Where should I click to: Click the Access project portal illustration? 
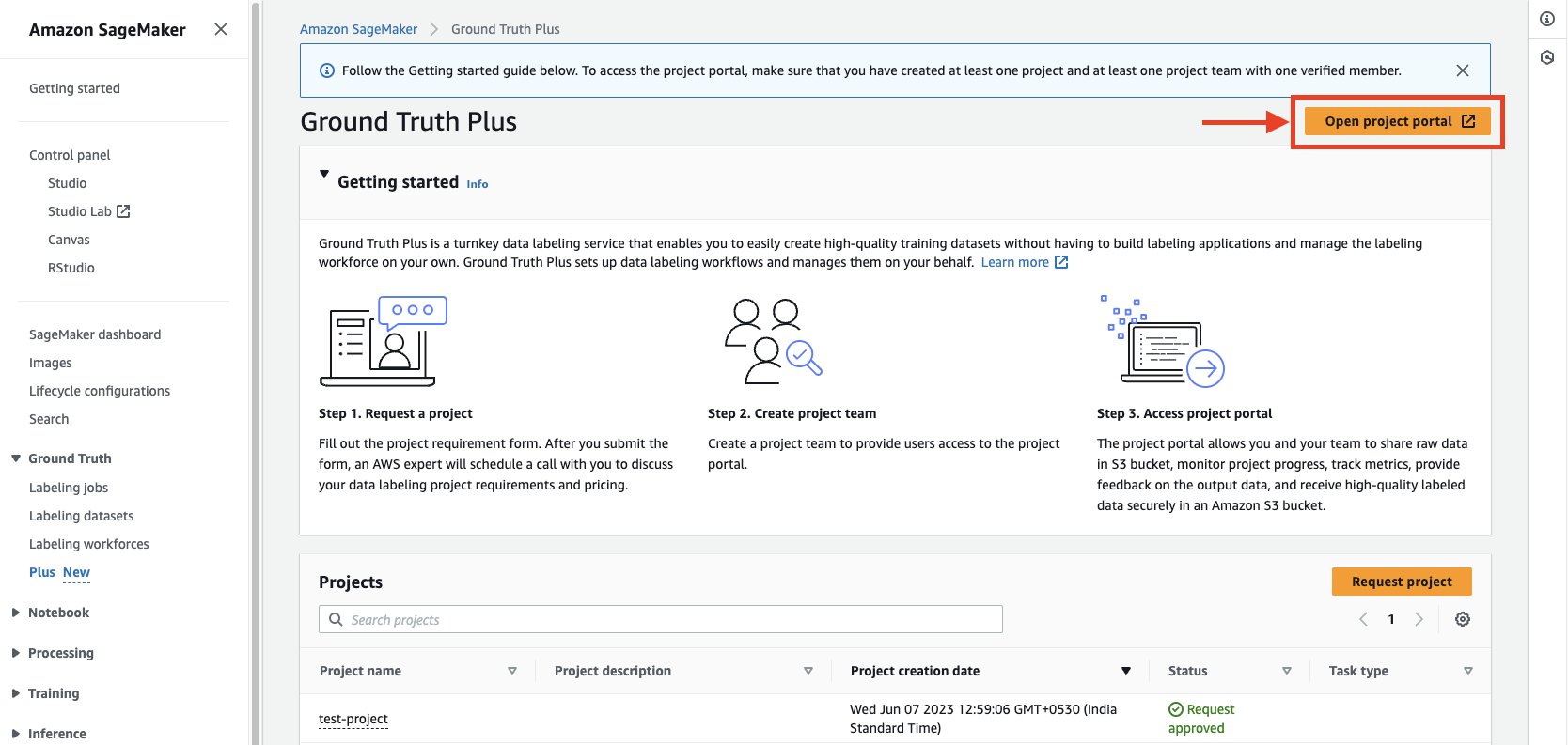point(1163,340)
